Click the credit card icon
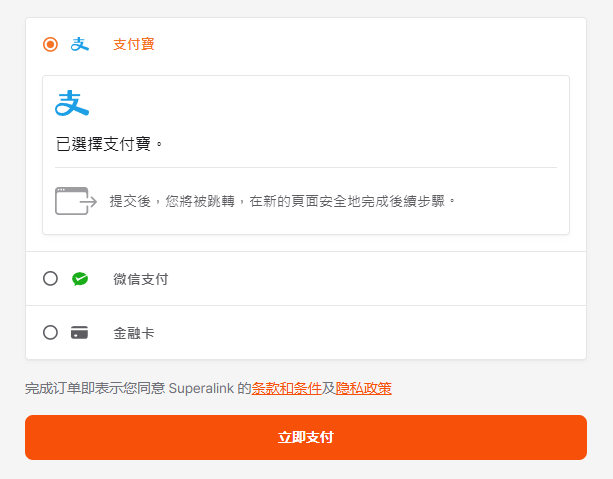The width and height of the screenshot is (613, 479). [x=79, y=333]
